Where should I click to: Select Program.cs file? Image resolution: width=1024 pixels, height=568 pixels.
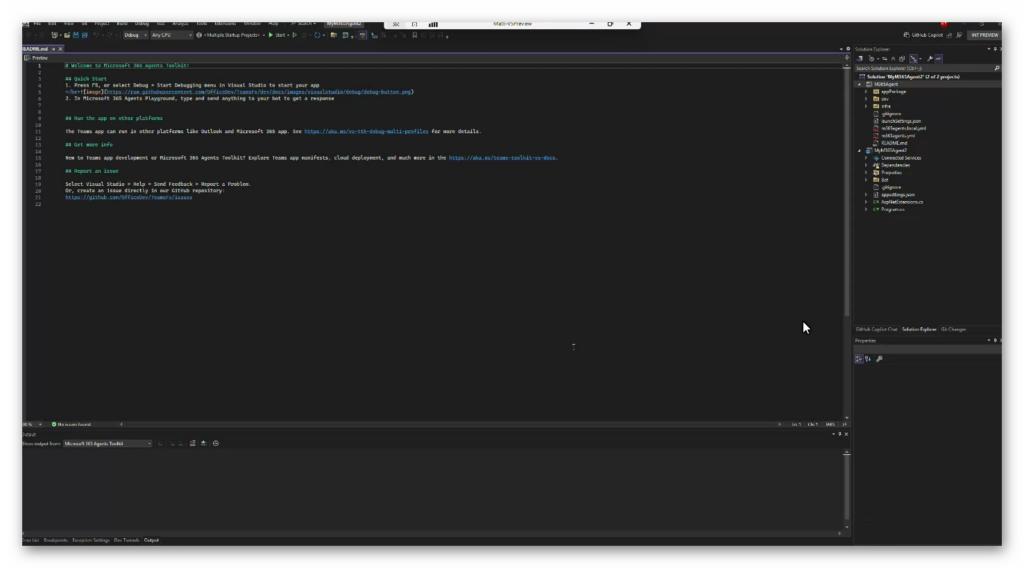[x=892, y=210]
